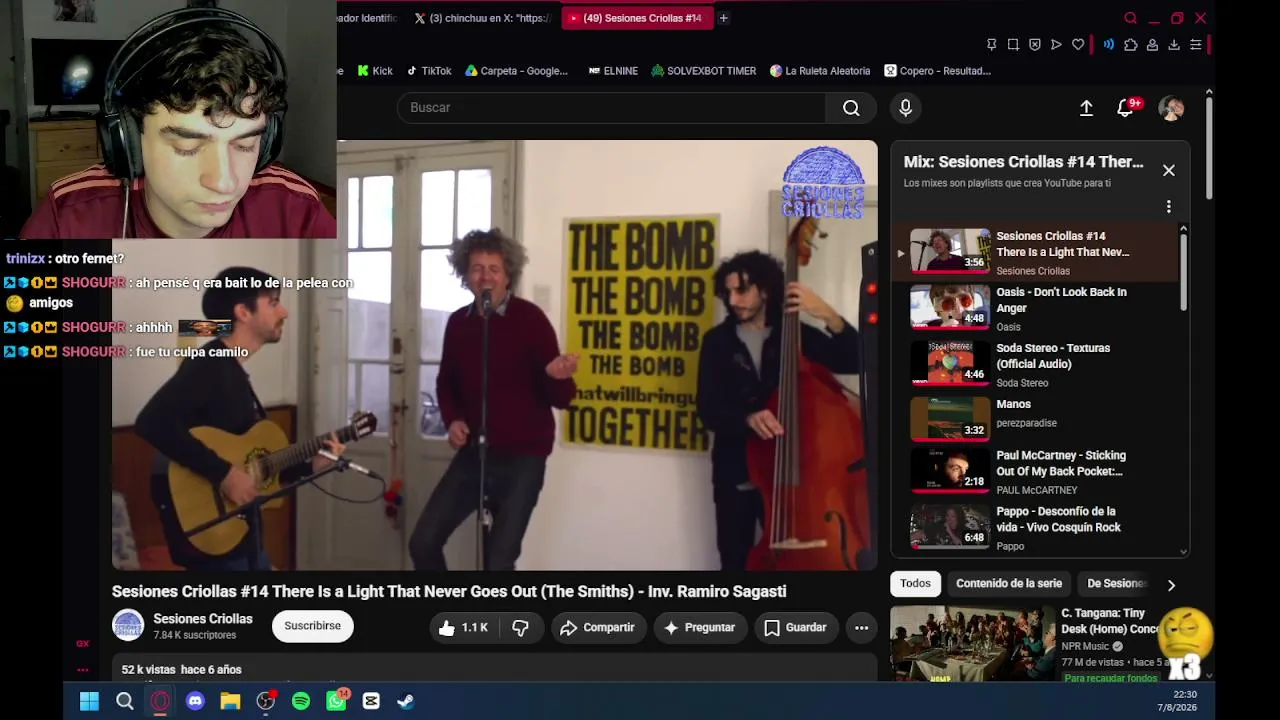Start YouTube voice search with microphone
Viewport: 1280px width, 720px height.
point(905,108)
